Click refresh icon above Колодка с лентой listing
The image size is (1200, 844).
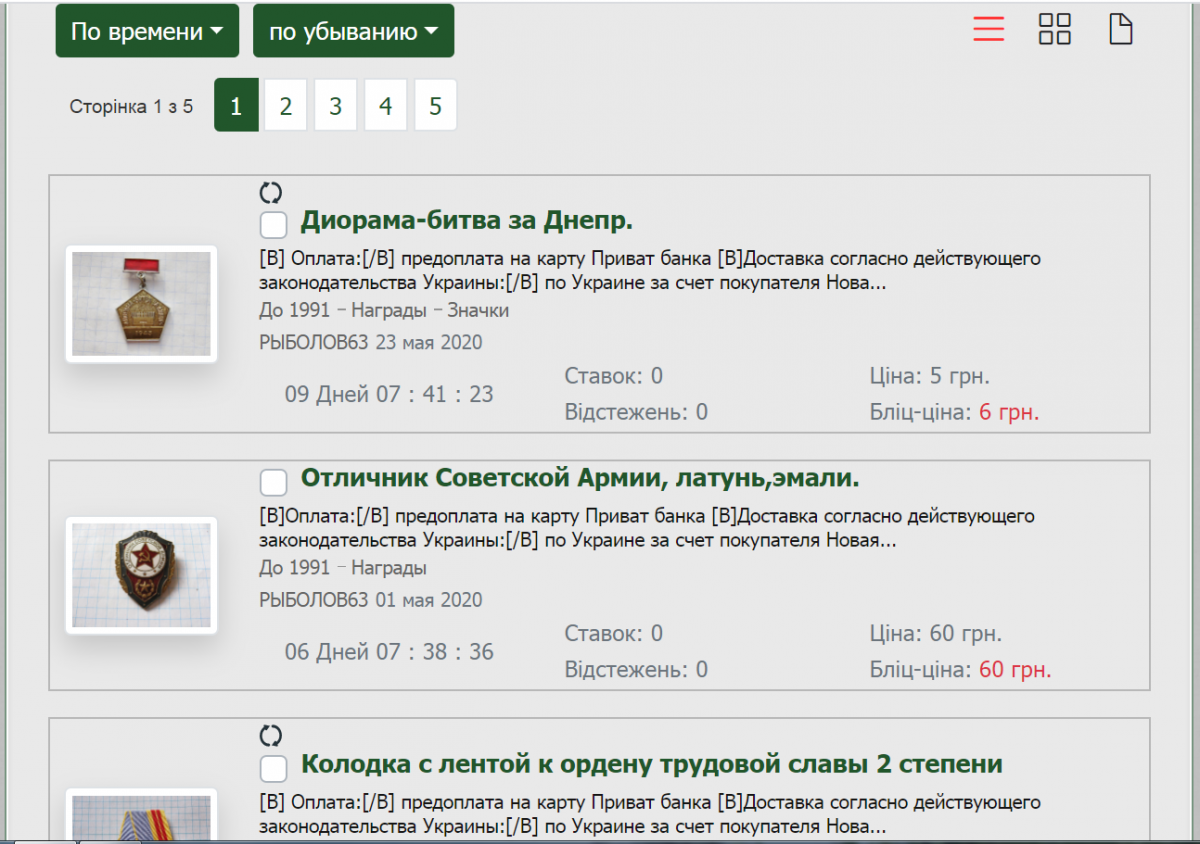pyautogui.click(x=271, y=736)
